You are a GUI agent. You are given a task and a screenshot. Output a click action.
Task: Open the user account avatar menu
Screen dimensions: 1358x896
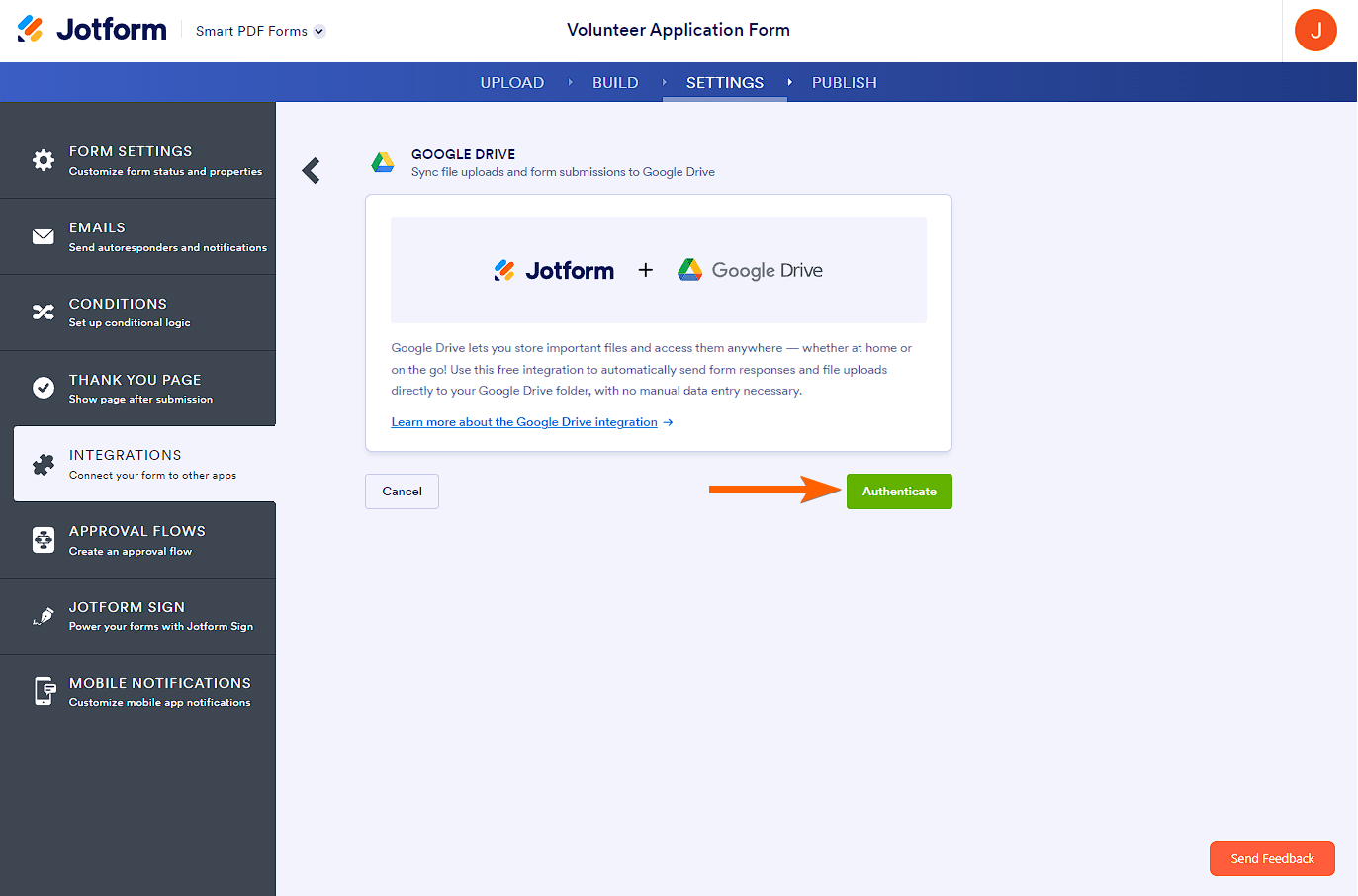[1315, 31]
